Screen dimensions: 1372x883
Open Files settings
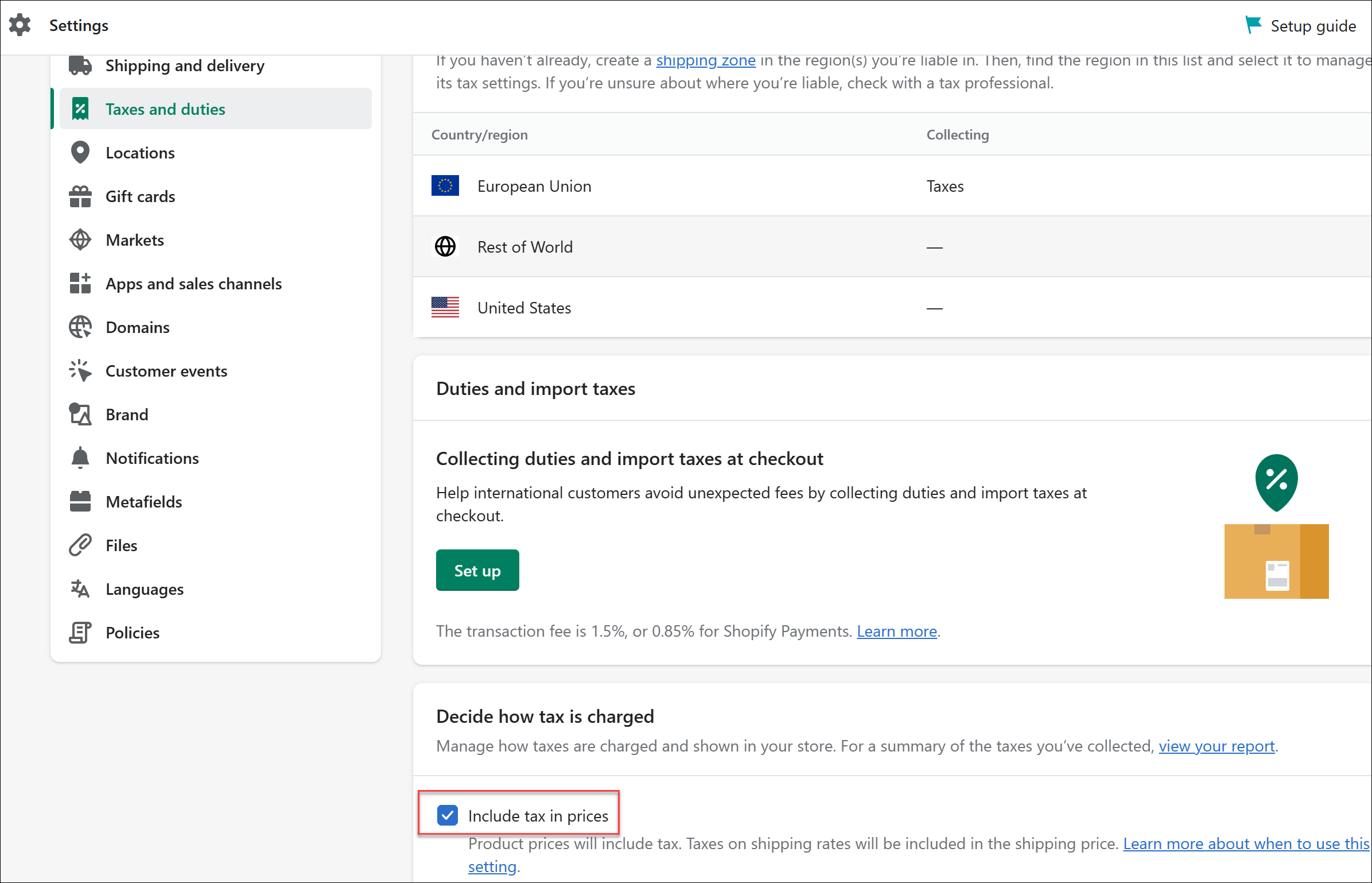point(216,545)
